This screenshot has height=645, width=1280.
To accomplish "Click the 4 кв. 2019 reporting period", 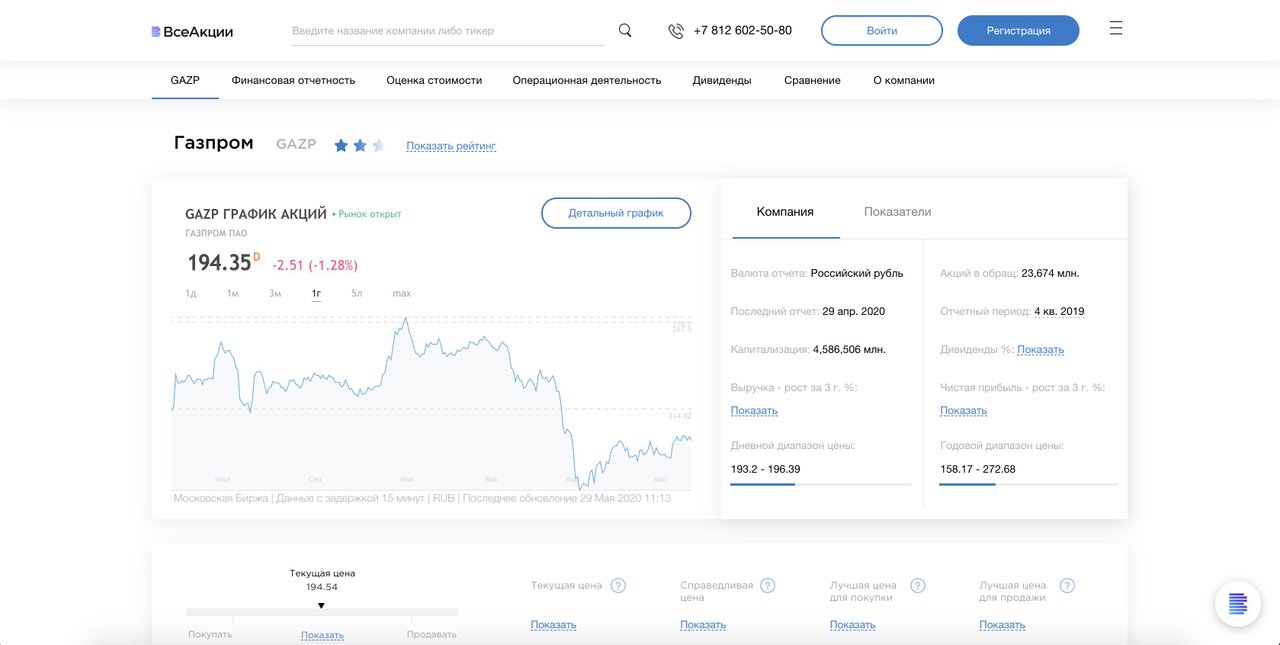I will click(x=1059, y=311).
